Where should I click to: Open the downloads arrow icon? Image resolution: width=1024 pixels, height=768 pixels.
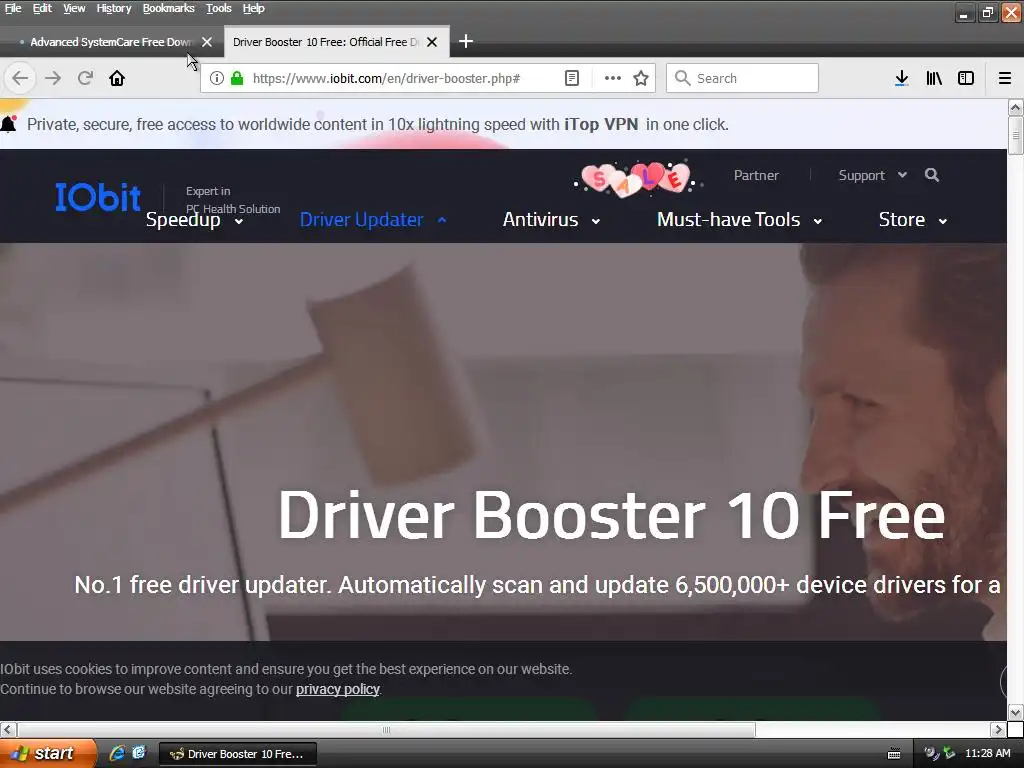(901, 78)
